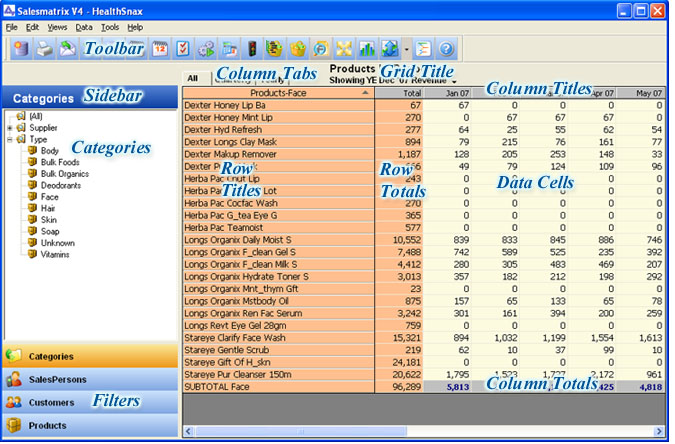Viewport: 675px width, 444px height.
Task: Click the traffic light toolbar icon
Action: pos(253,49)
